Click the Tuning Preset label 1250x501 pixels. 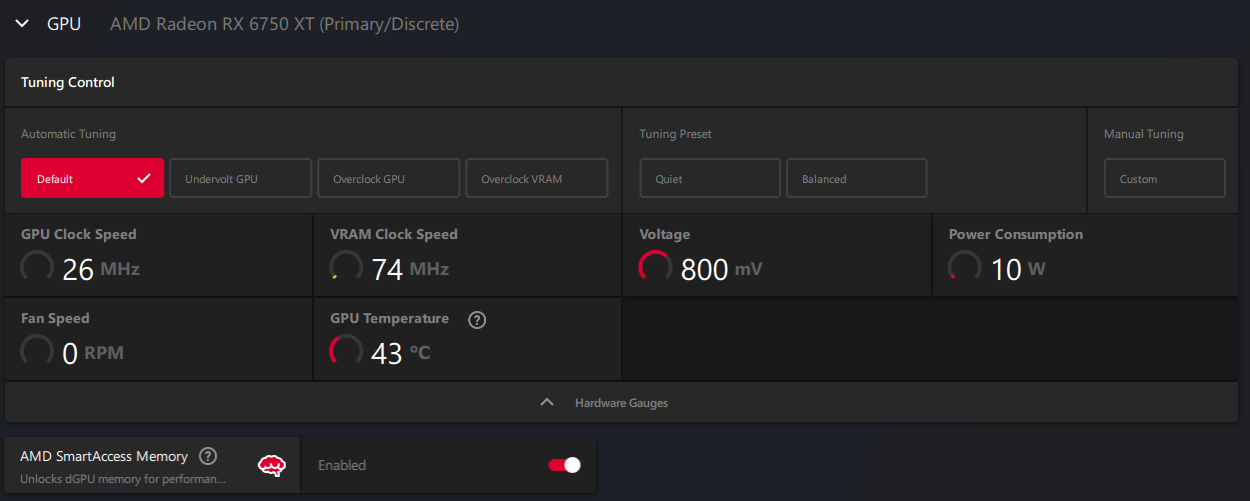click(675, 134)
